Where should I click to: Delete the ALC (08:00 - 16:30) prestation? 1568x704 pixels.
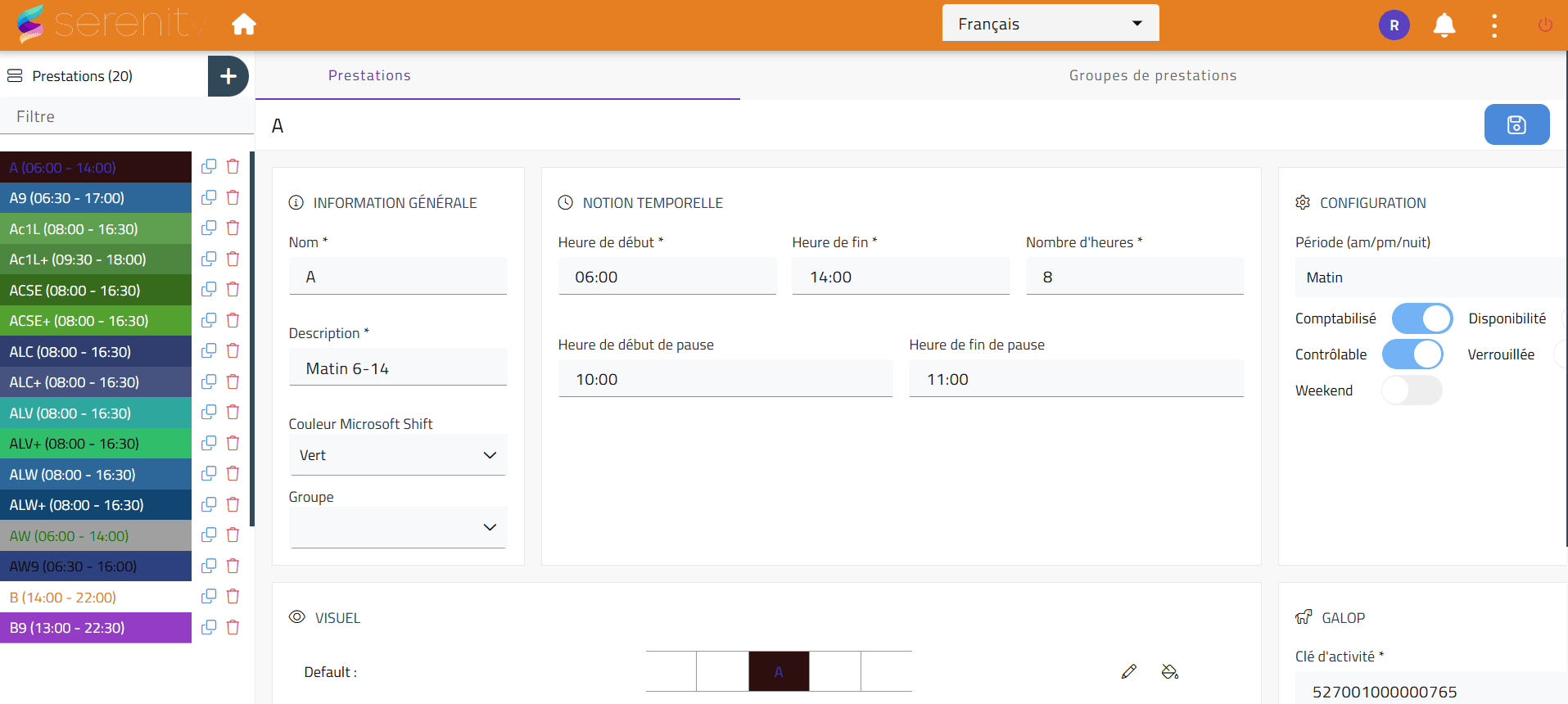click(x=233, y=351)
